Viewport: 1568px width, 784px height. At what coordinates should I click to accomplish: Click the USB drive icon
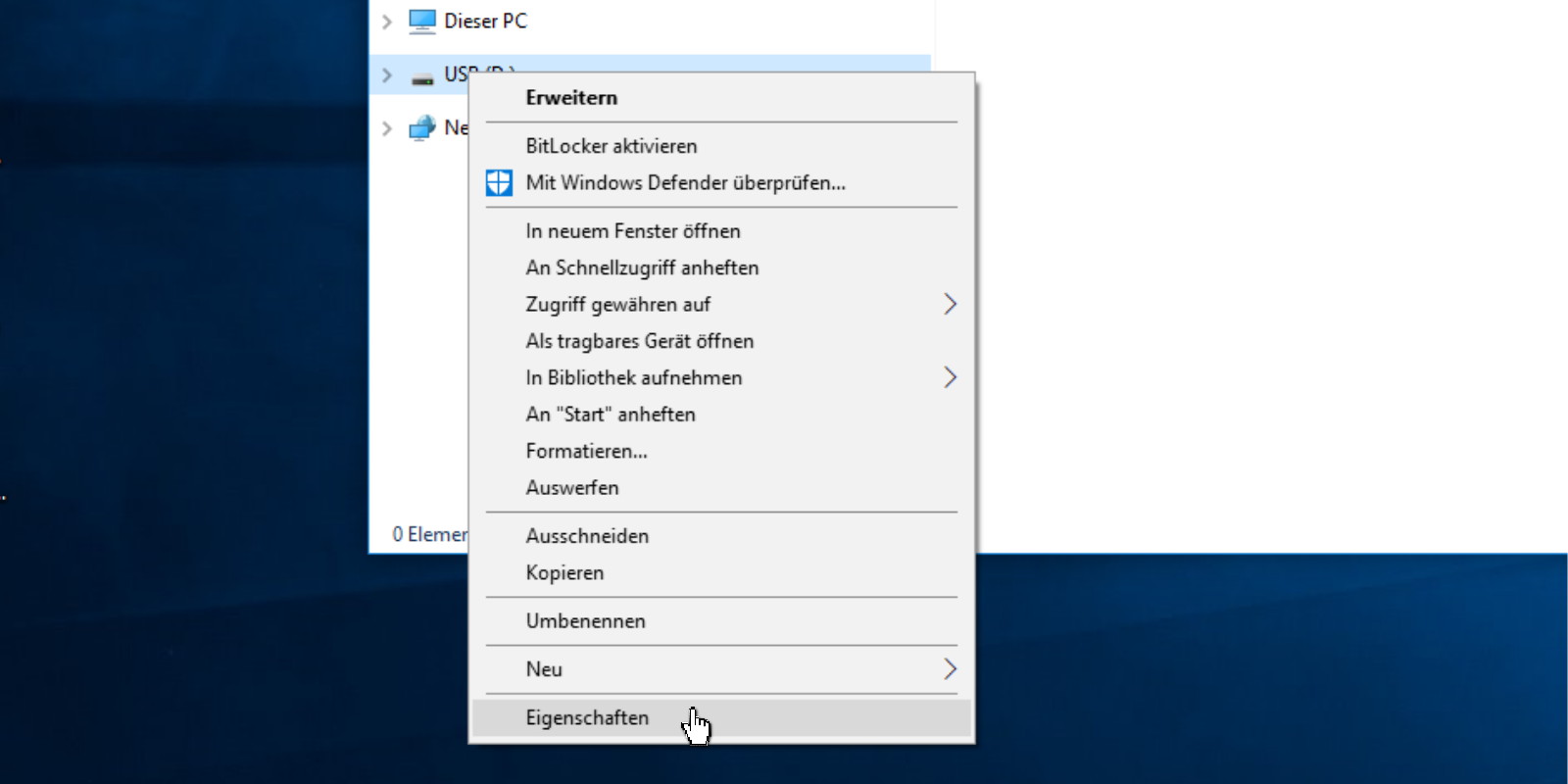point(422,77)
